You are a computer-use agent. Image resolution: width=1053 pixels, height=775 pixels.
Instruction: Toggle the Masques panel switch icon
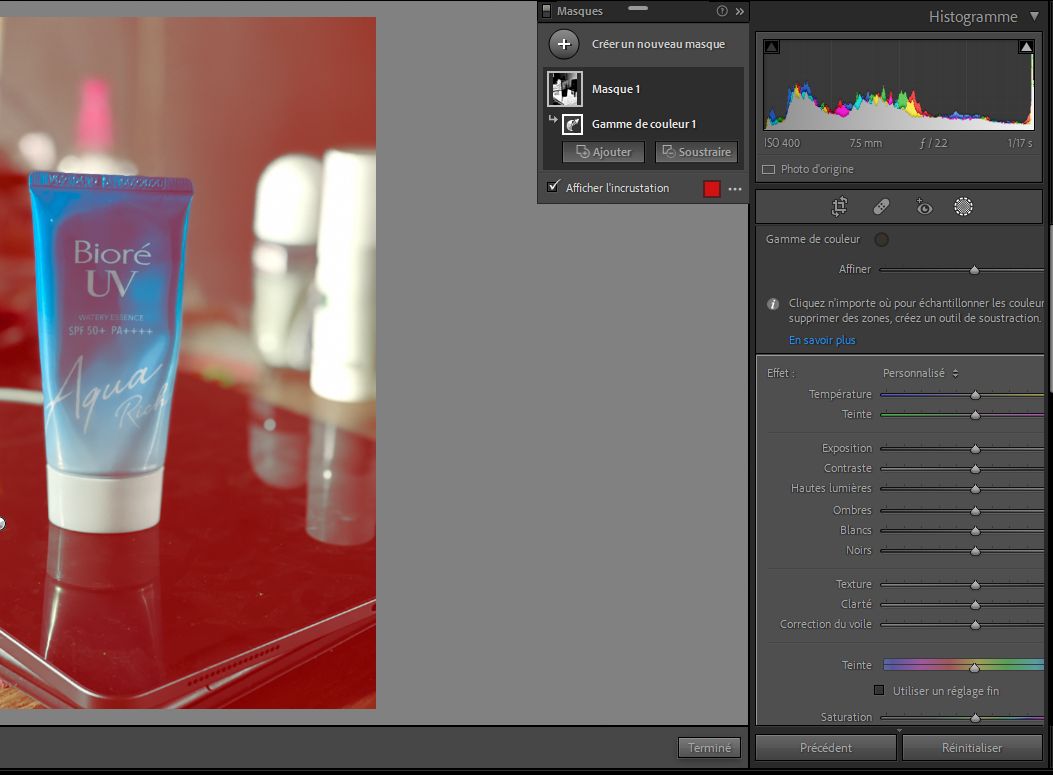(547, 11)
